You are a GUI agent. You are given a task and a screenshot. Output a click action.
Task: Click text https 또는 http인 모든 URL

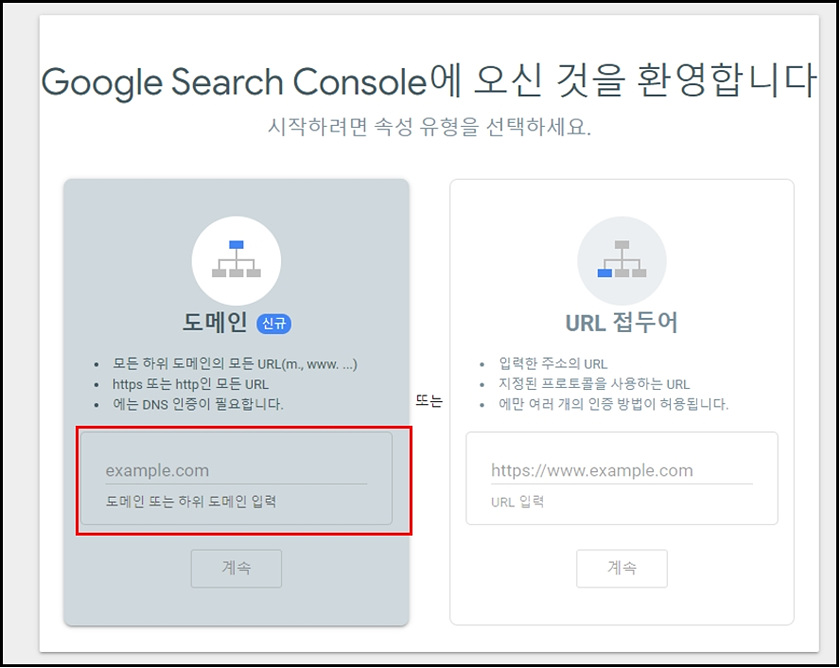pos(190,384)
